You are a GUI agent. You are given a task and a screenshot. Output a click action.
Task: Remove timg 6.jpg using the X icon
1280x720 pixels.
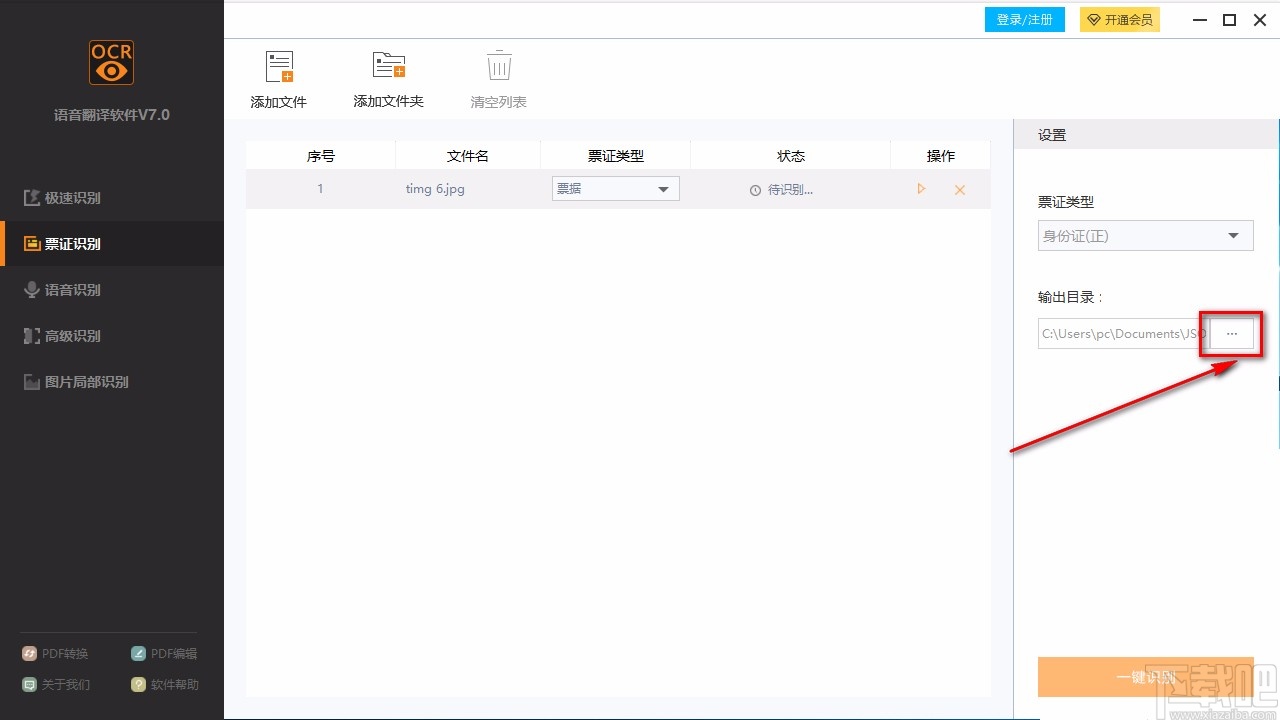[x=960, y=190]
